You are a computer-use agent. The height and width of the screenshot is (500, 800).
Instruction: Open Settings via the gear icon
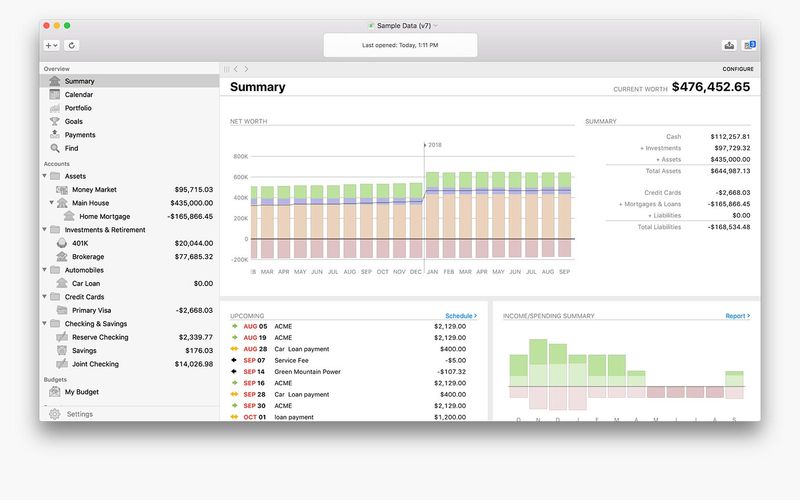coord(55,414)
